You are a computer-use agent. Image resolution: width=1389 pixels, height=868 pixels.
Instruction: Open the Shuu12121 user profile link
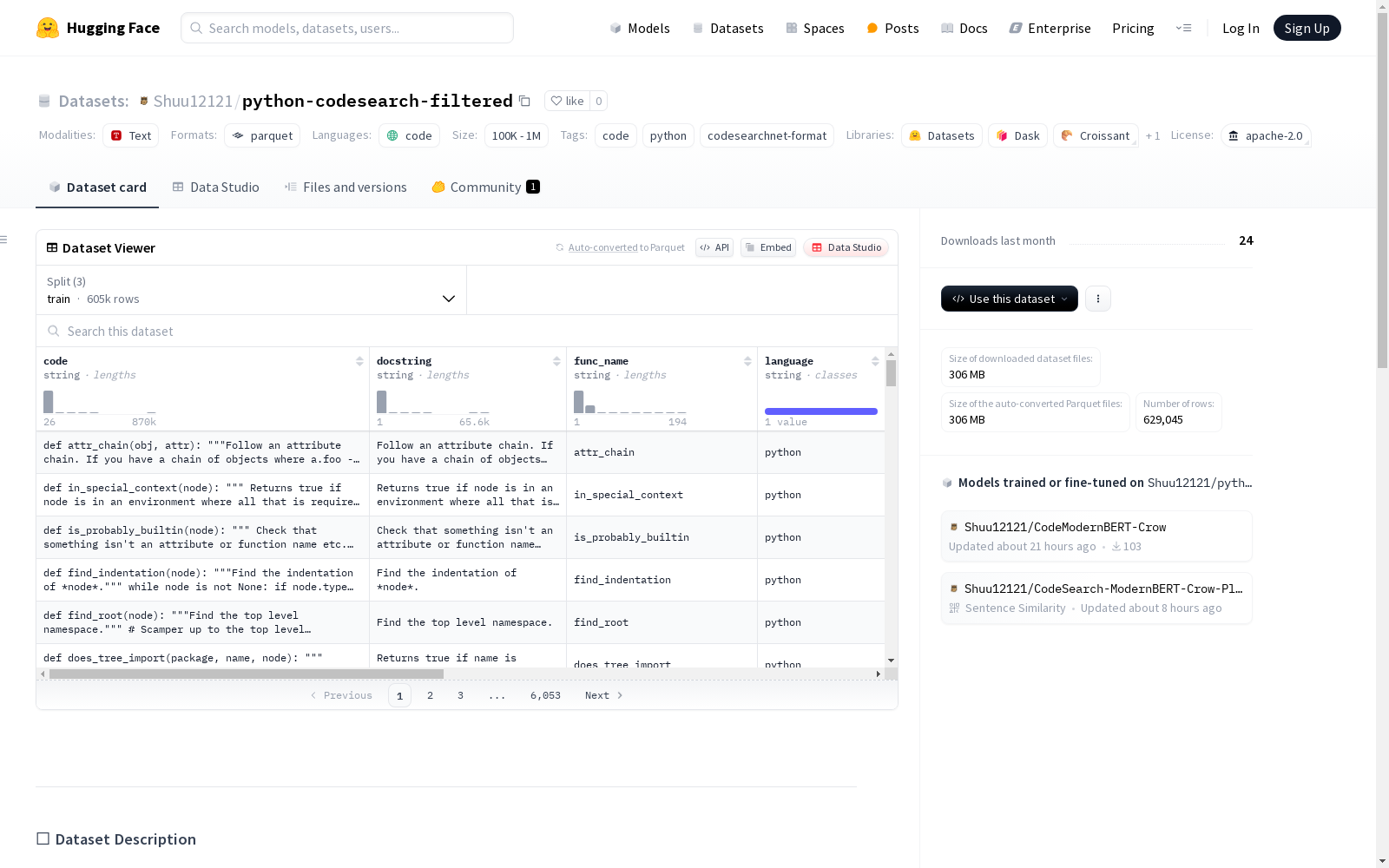pyautogui.click(x=193, y=101)
